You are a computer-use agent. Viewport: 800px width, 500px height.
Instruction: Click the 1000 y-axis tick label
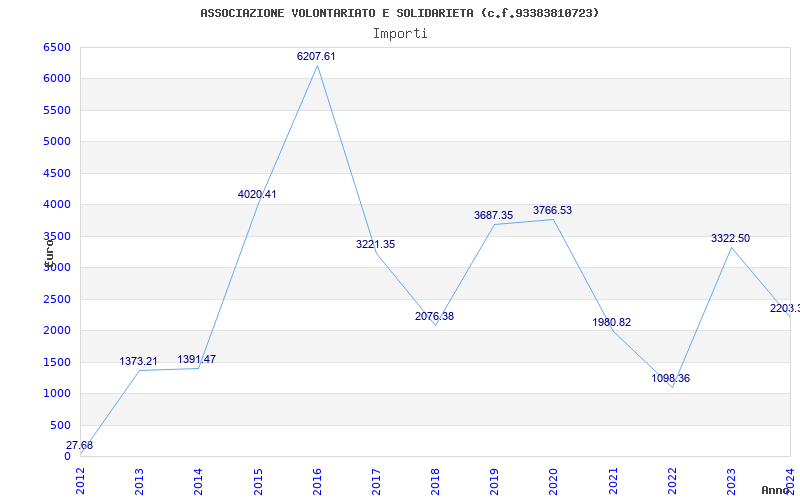pyautogui.click(x=57, y=393)
